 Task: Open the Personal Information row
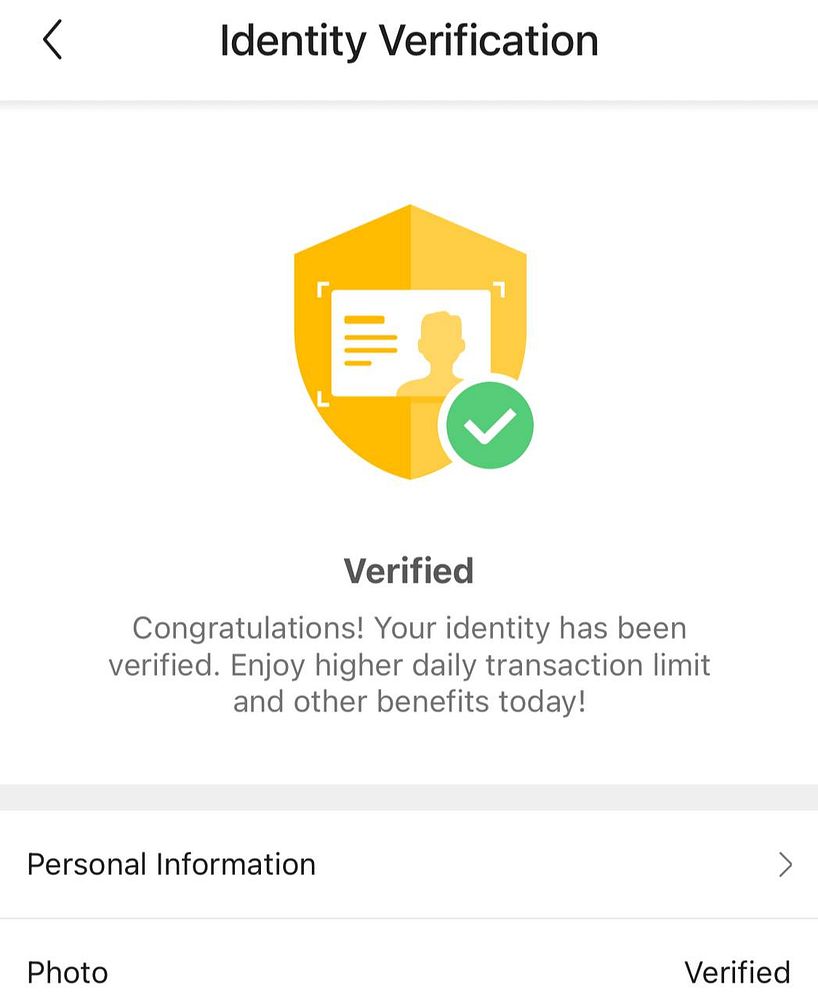409,865
